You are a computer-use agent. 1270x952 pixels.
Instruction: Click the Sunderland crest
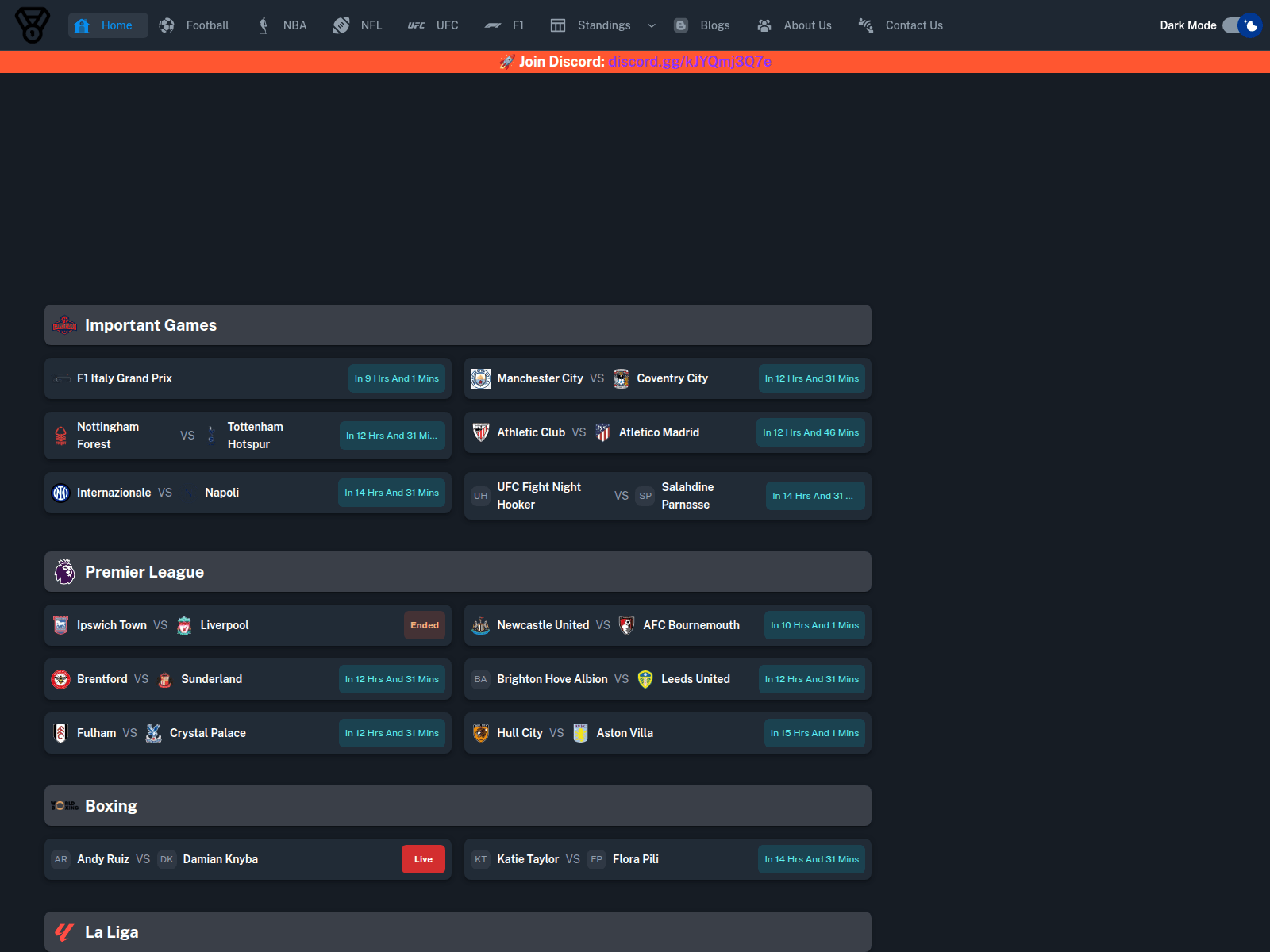[165, 679]
